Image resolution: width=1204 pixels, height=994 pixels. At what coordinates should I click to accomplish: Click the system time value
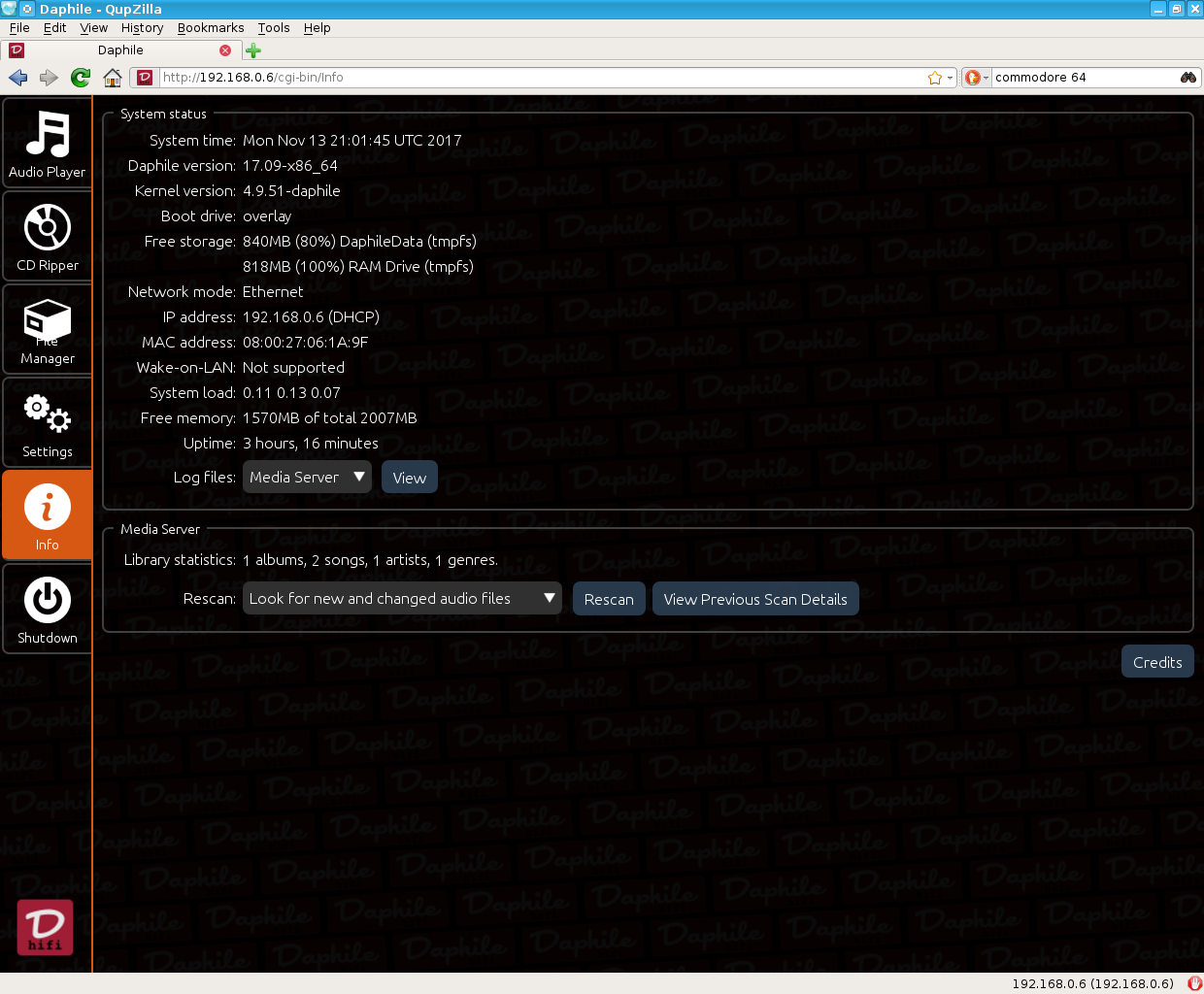pyautogui.click(x=352, y=140)
